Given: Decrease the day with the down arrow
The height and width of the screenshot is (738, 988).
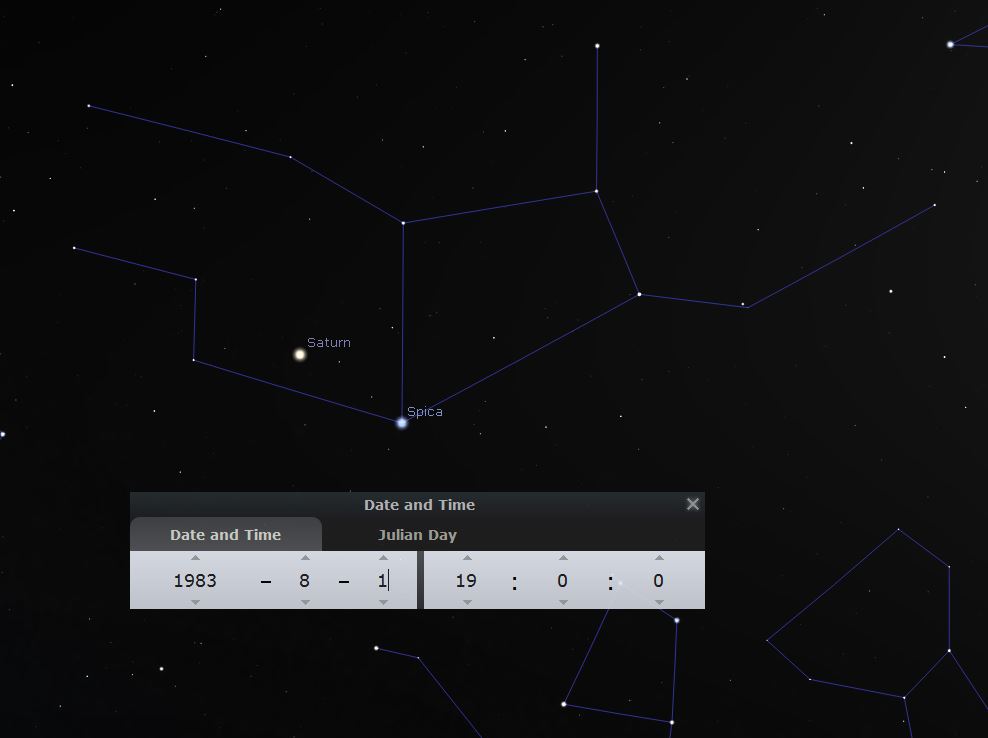Looking at the screenshot, I should 383,603.
